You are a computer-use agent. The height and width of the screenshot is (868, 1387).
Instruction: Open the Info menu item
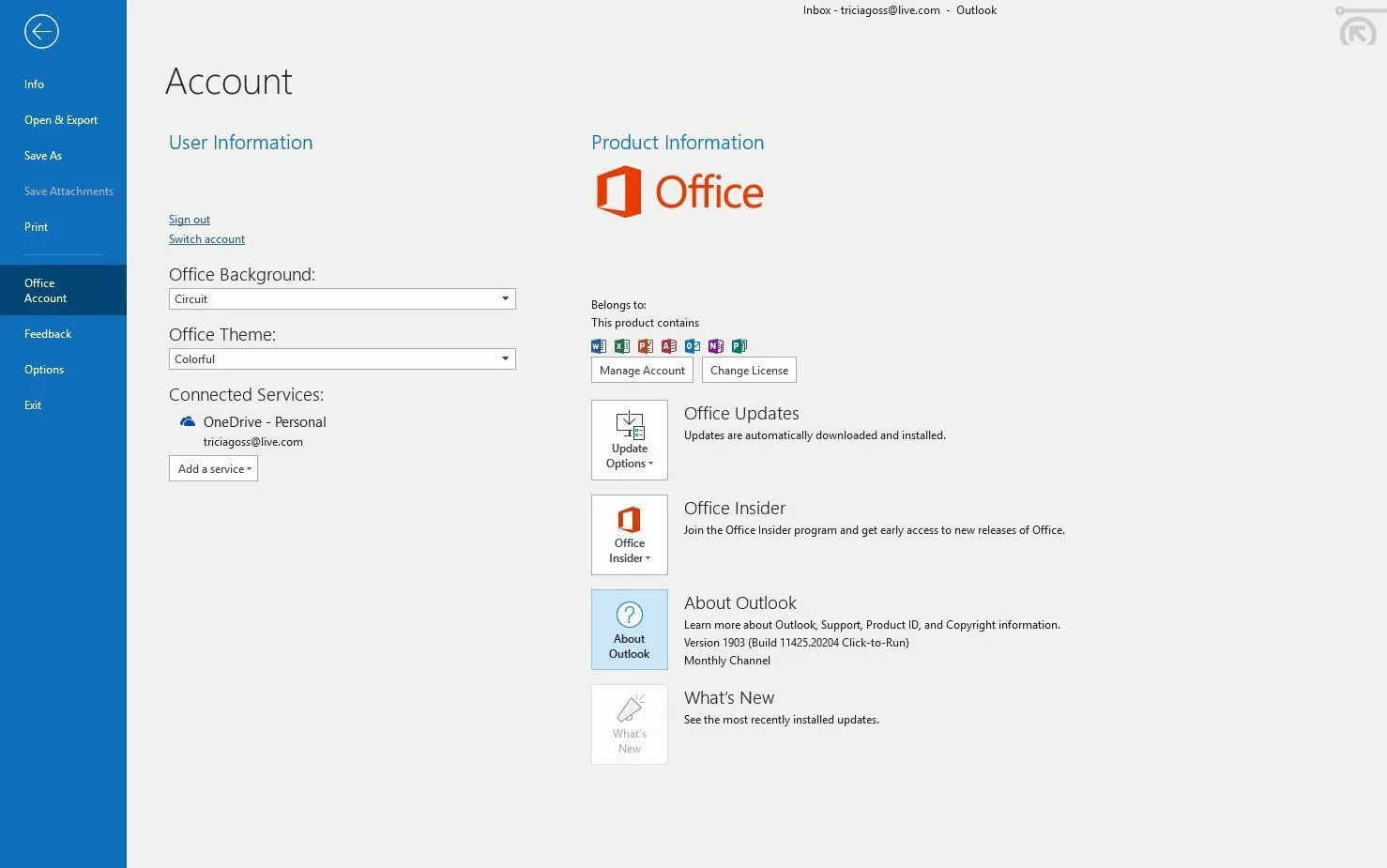click(63, 84)
